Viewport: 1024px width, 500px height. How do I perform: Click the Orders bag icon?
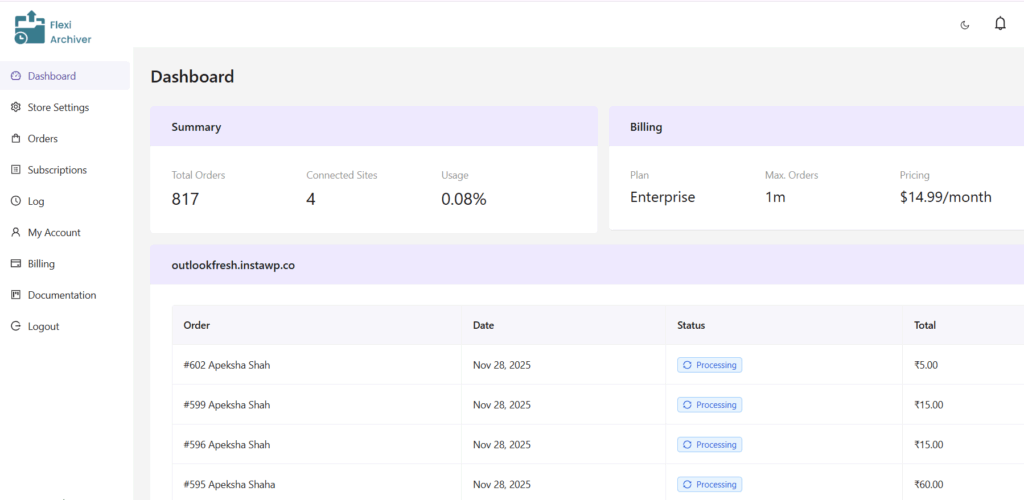16,139
